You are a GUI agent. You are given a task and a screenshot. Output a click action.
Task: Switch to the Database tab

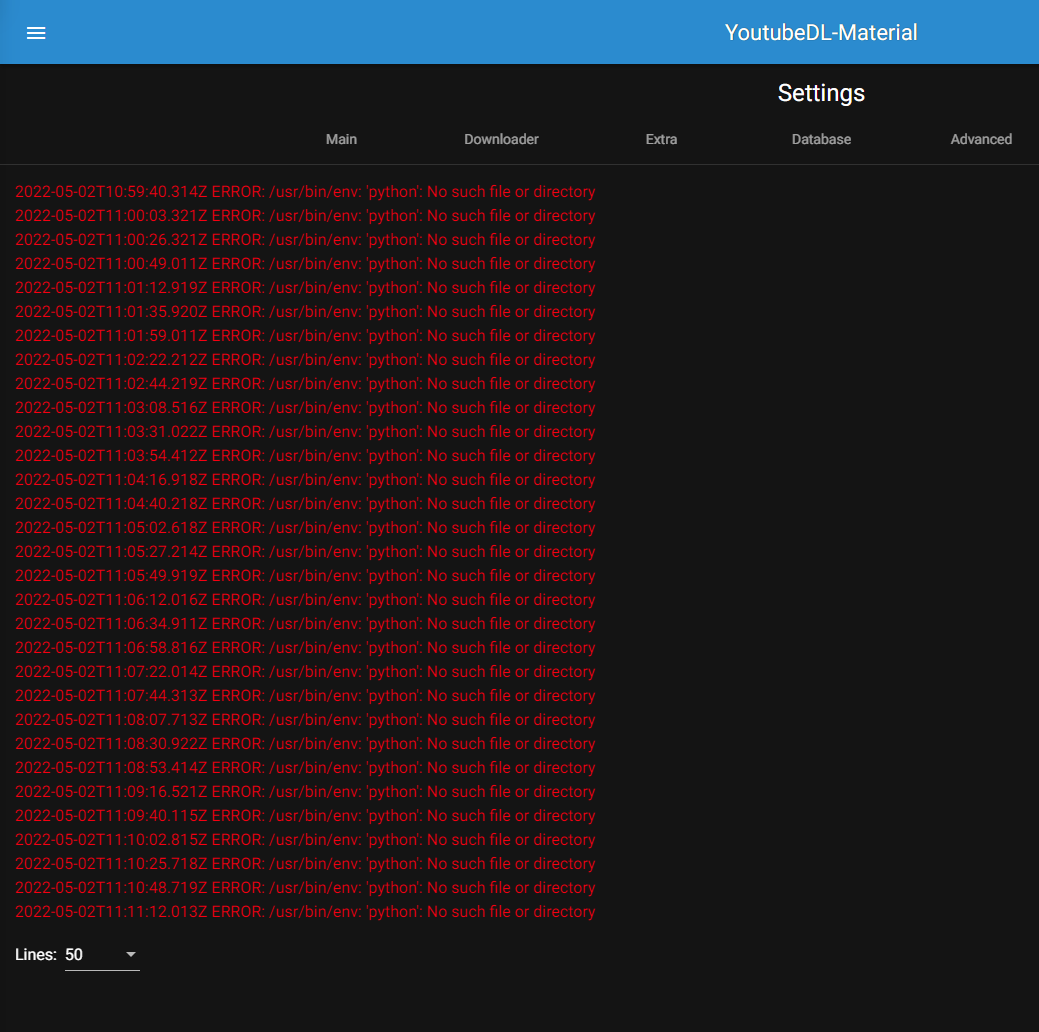click(820, 139)
